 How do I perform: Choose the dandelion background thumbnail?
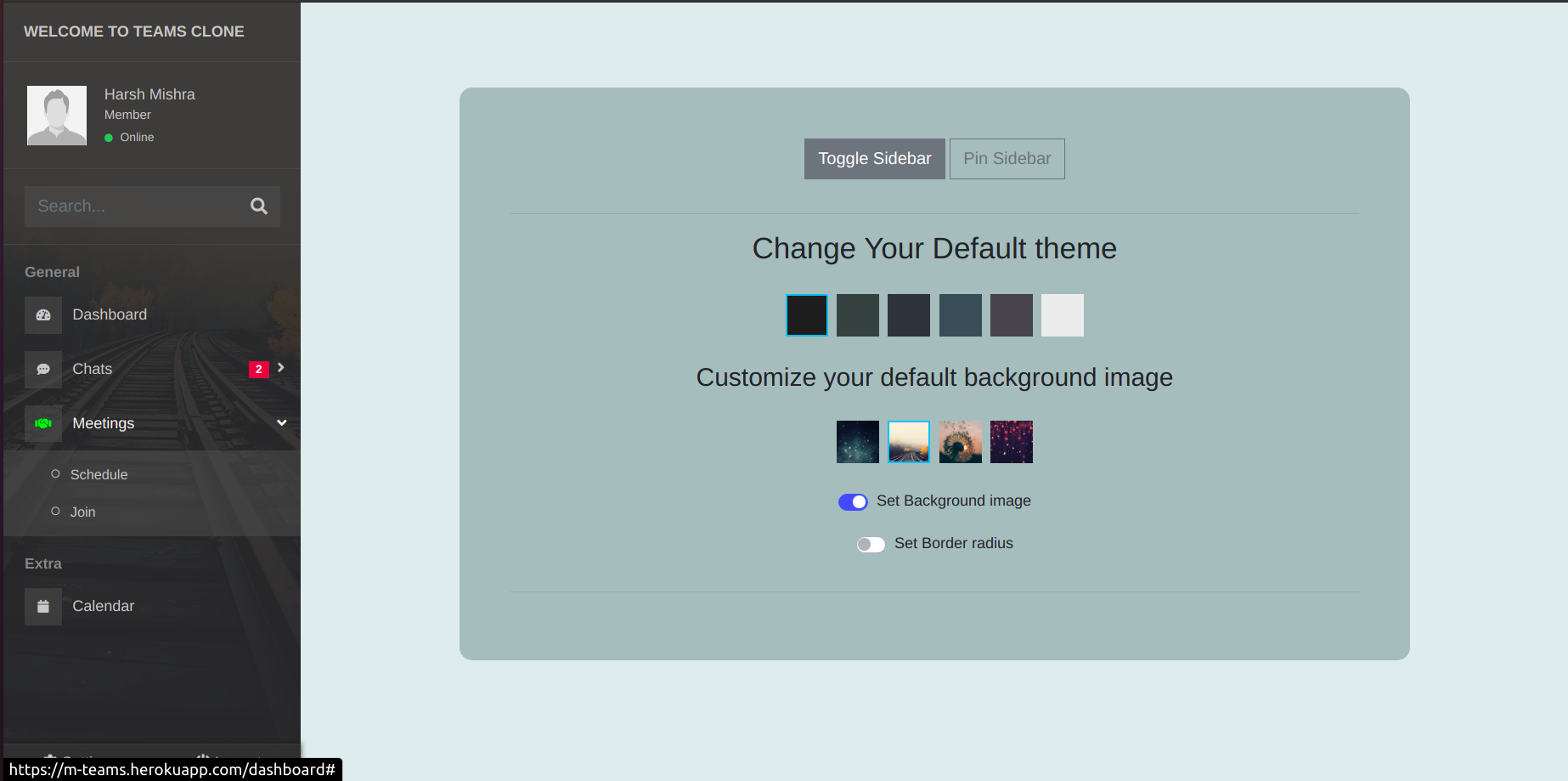(x=961, y=442)
